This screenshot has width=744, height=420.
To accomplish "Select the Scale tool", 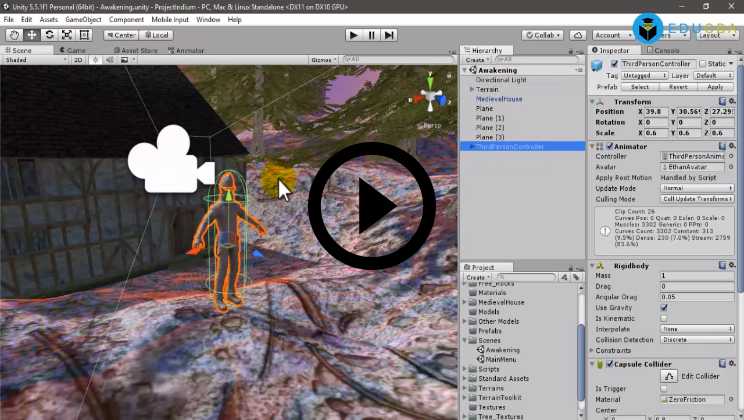I will tap(67, 35).
